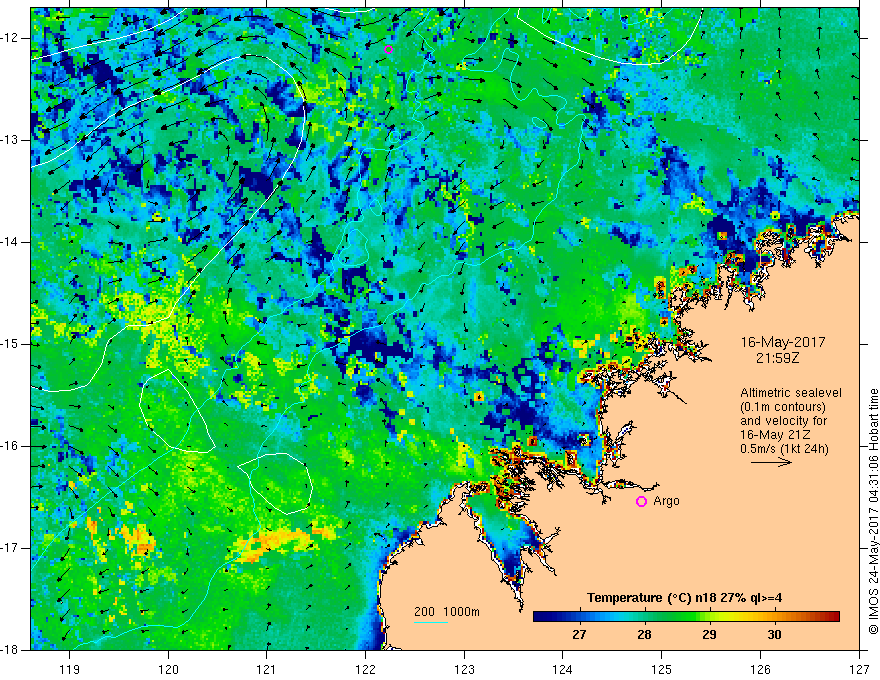Screen dimensions: 880x680
Task: Click the '200 1000m' depth label
Action: point(447,612)
